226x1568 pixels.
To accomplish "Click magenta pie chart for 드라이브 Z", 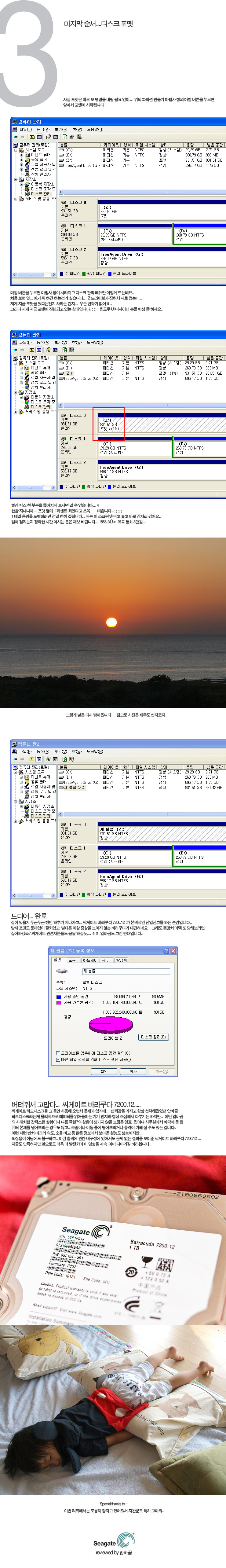I will (111, 1024).
